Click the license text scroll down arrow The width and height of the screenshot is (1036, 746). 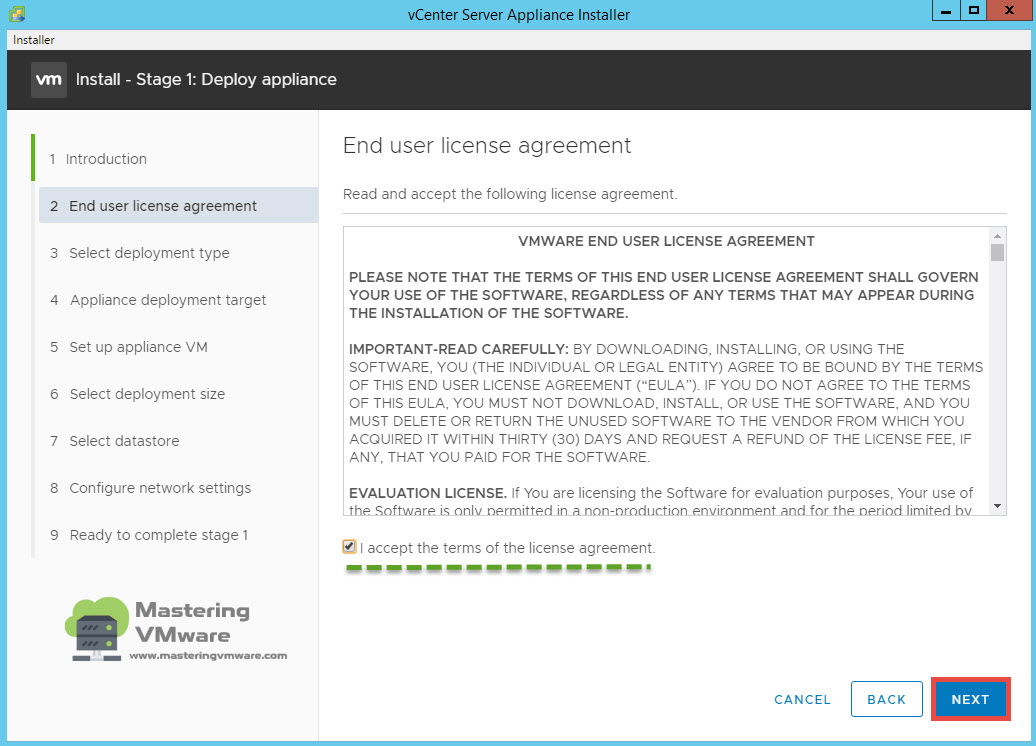(997, 506)
